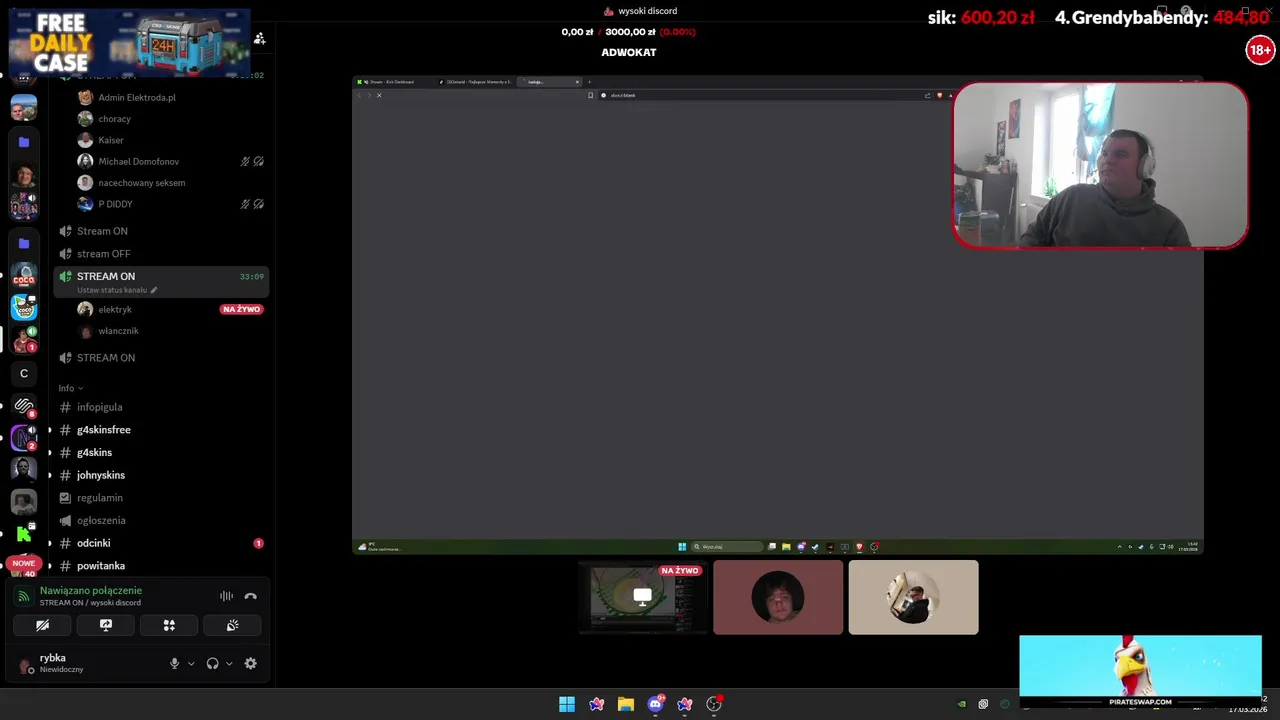Click the NA ŻYWO badge beside elektryk

coord(241,309)
